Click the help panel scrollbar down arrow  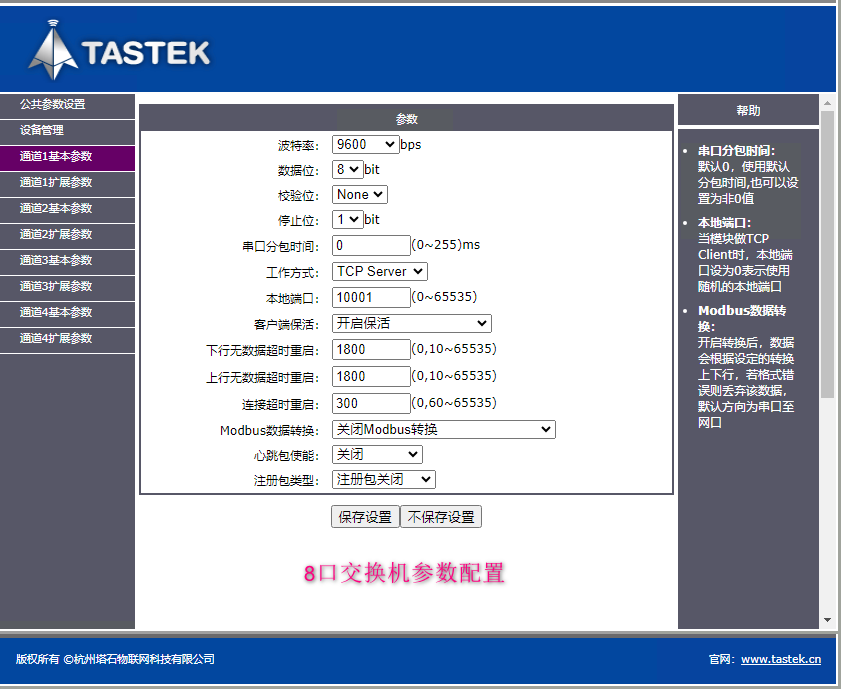pos(827,620)
